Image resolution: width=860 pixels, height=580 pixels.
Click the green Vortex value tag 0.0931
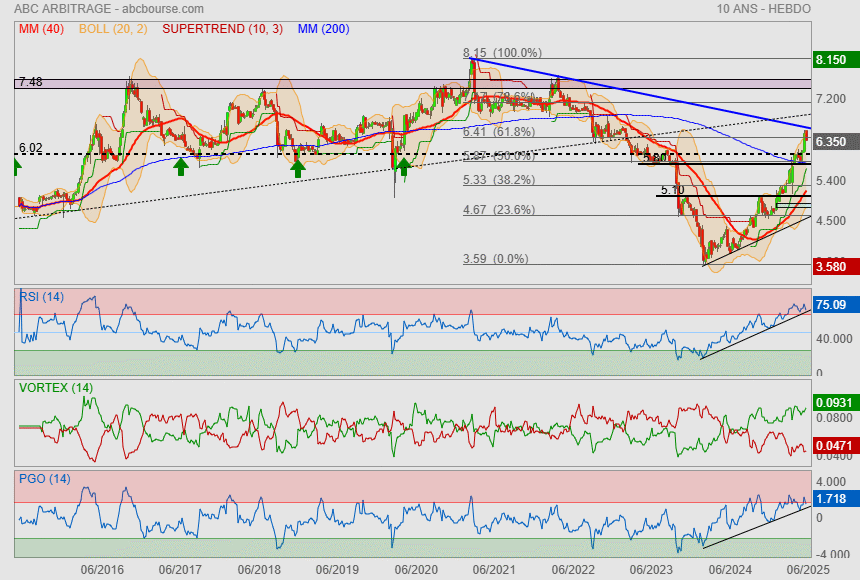tap(831, 403)
